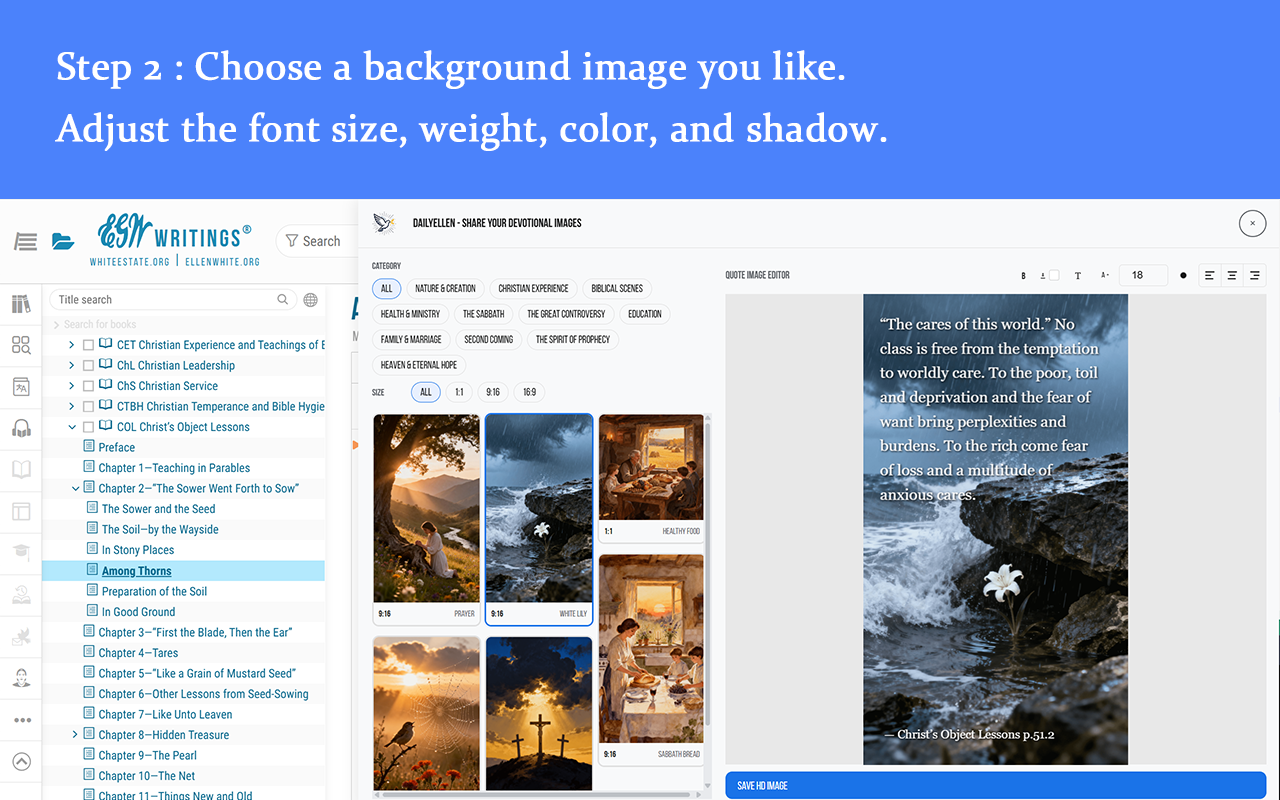Right-align the quote text
Viewport: 1280px width, 800px height.
(1254, 276)
